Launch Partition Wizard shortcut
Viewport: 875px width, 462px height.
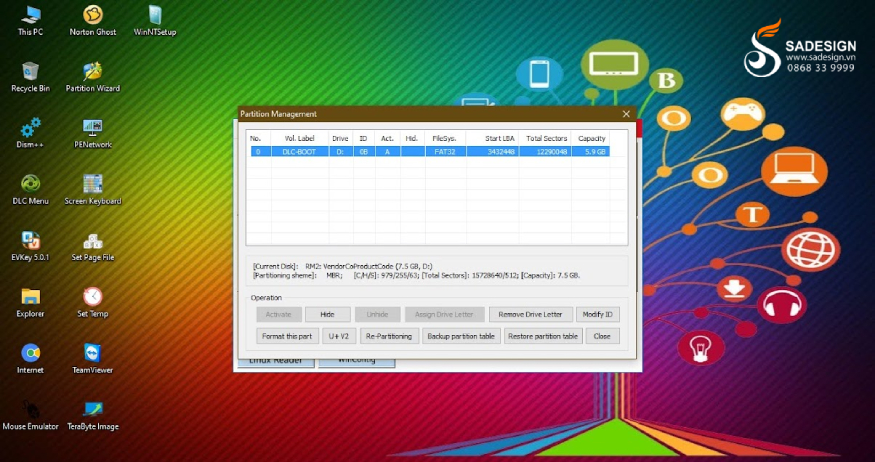(x=93, y=77)
